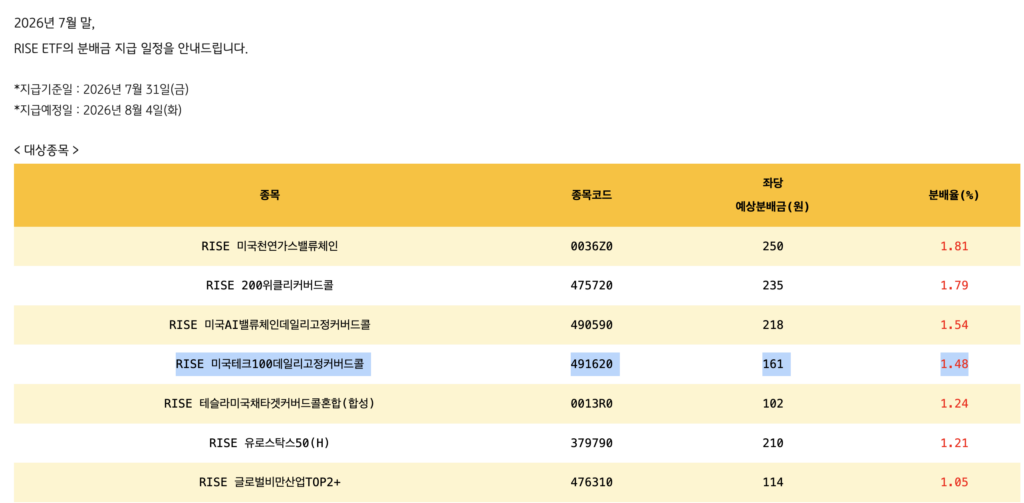Click the '*지급예정일 : 2026년 8월 4일(화)' line
Screen dimensions: 1024x503
(97, 110)
